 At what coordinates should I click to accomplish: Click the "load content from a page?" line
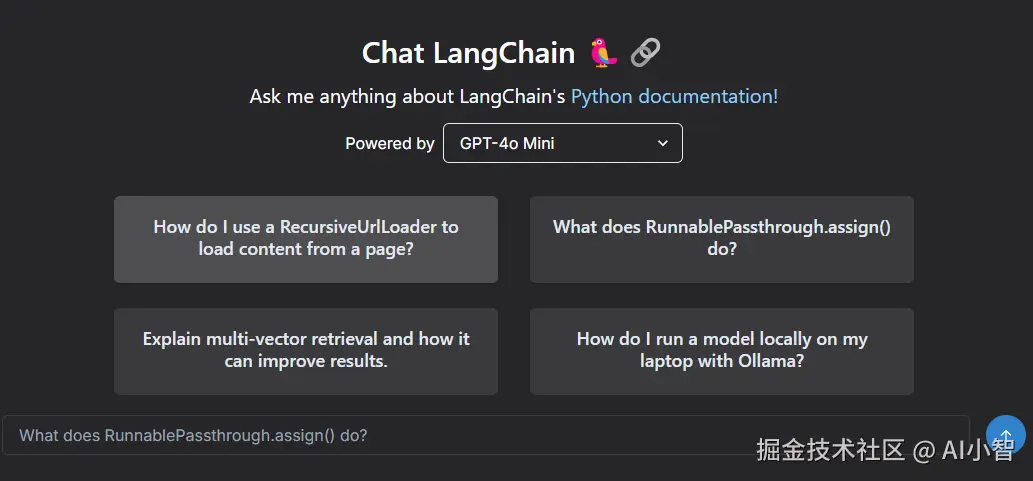pyautogui.click(x=305, y=249)
